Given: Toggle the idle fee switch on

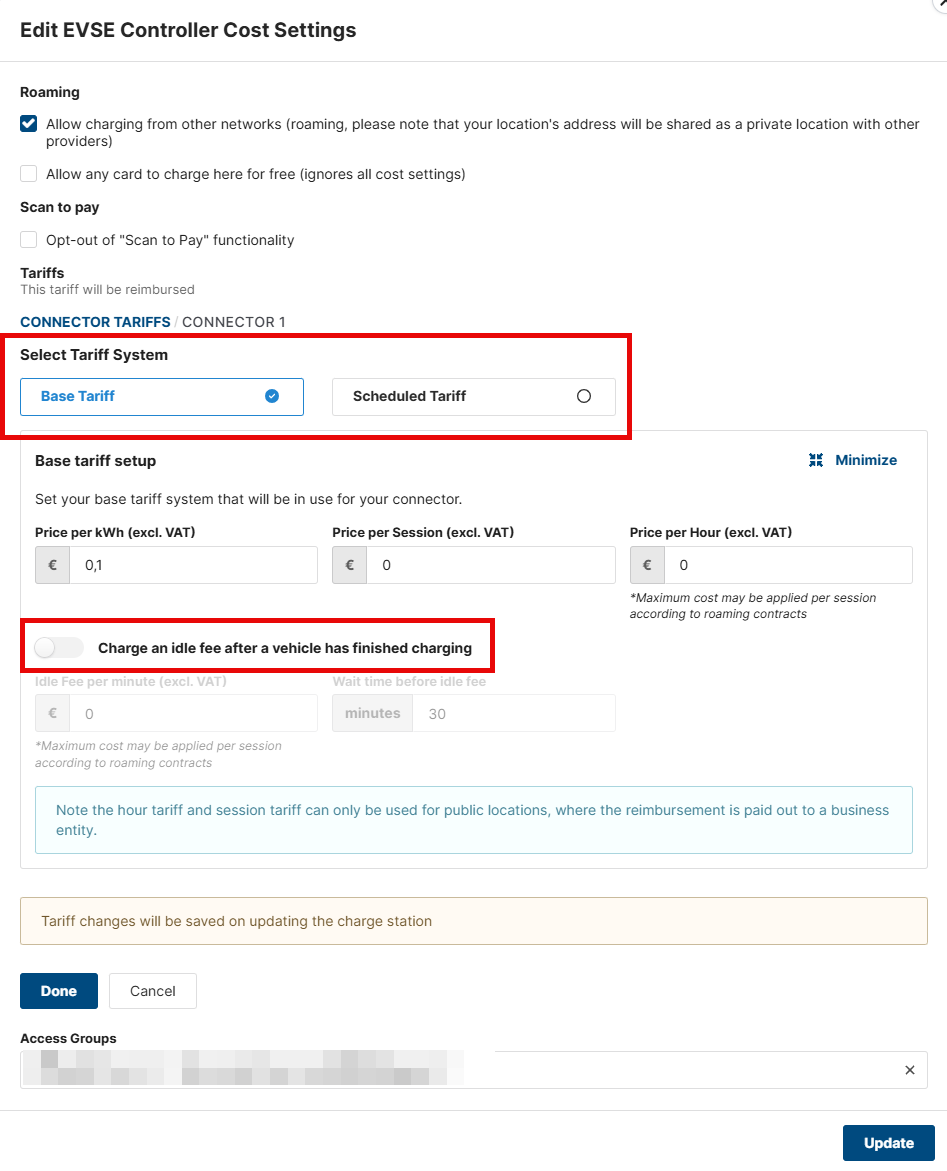Looking at the screenshot, I should click(59, 648).
